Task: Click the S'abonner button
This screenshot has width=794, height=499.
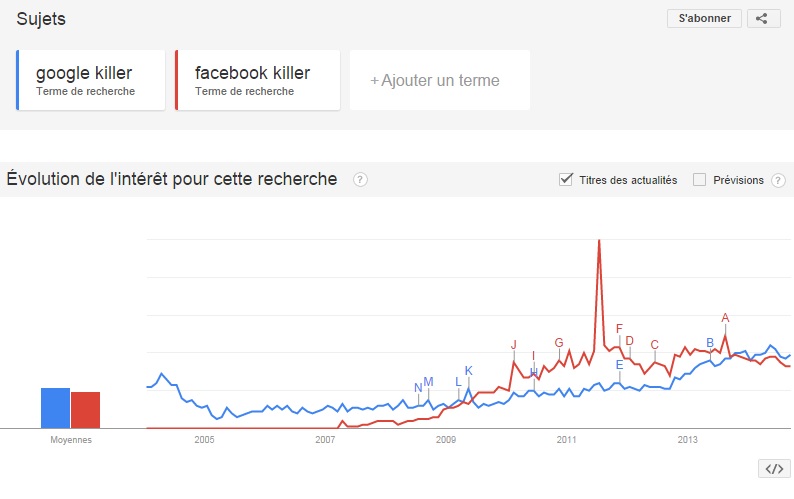Action: 704,18
